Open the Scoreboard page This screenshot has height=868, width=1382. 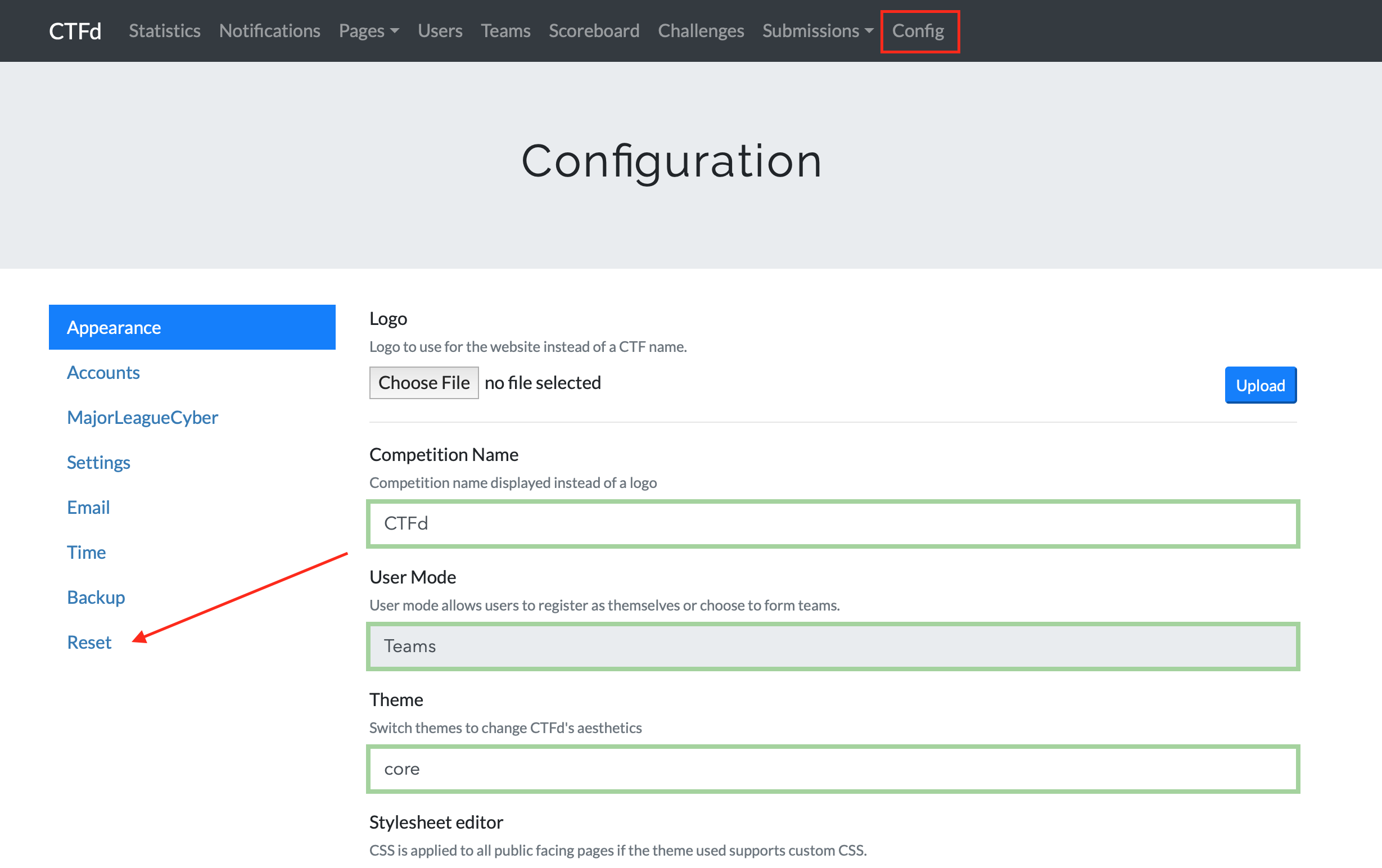point(593,31)
